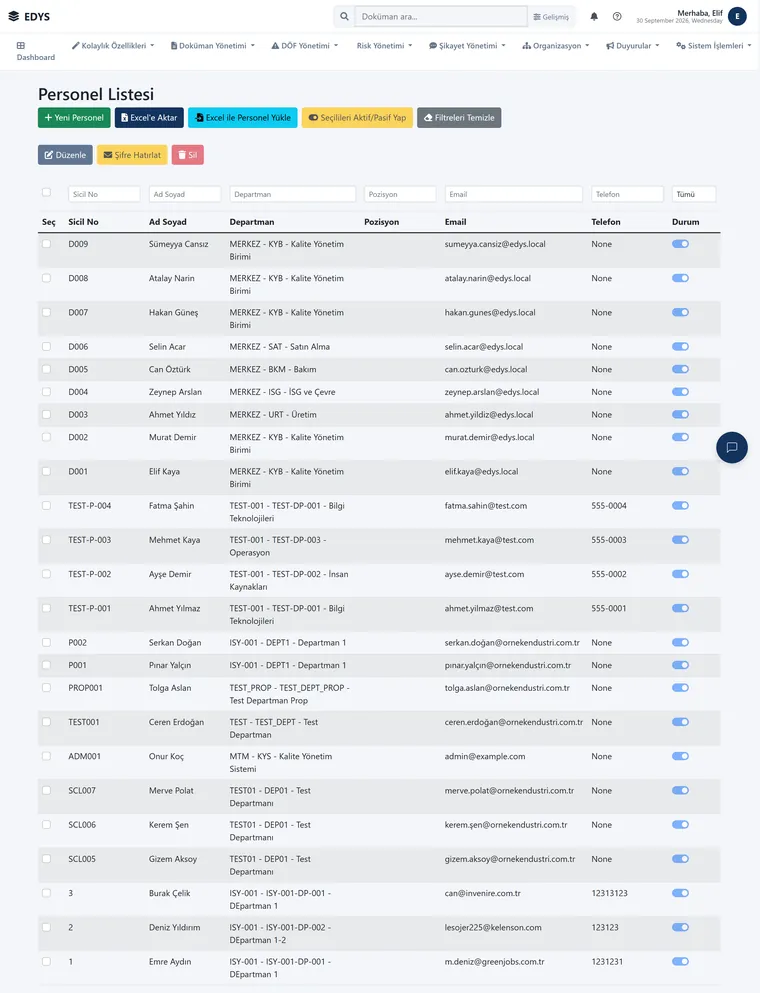Click the Ad Soyad filter field

click(x=185, y=194)
